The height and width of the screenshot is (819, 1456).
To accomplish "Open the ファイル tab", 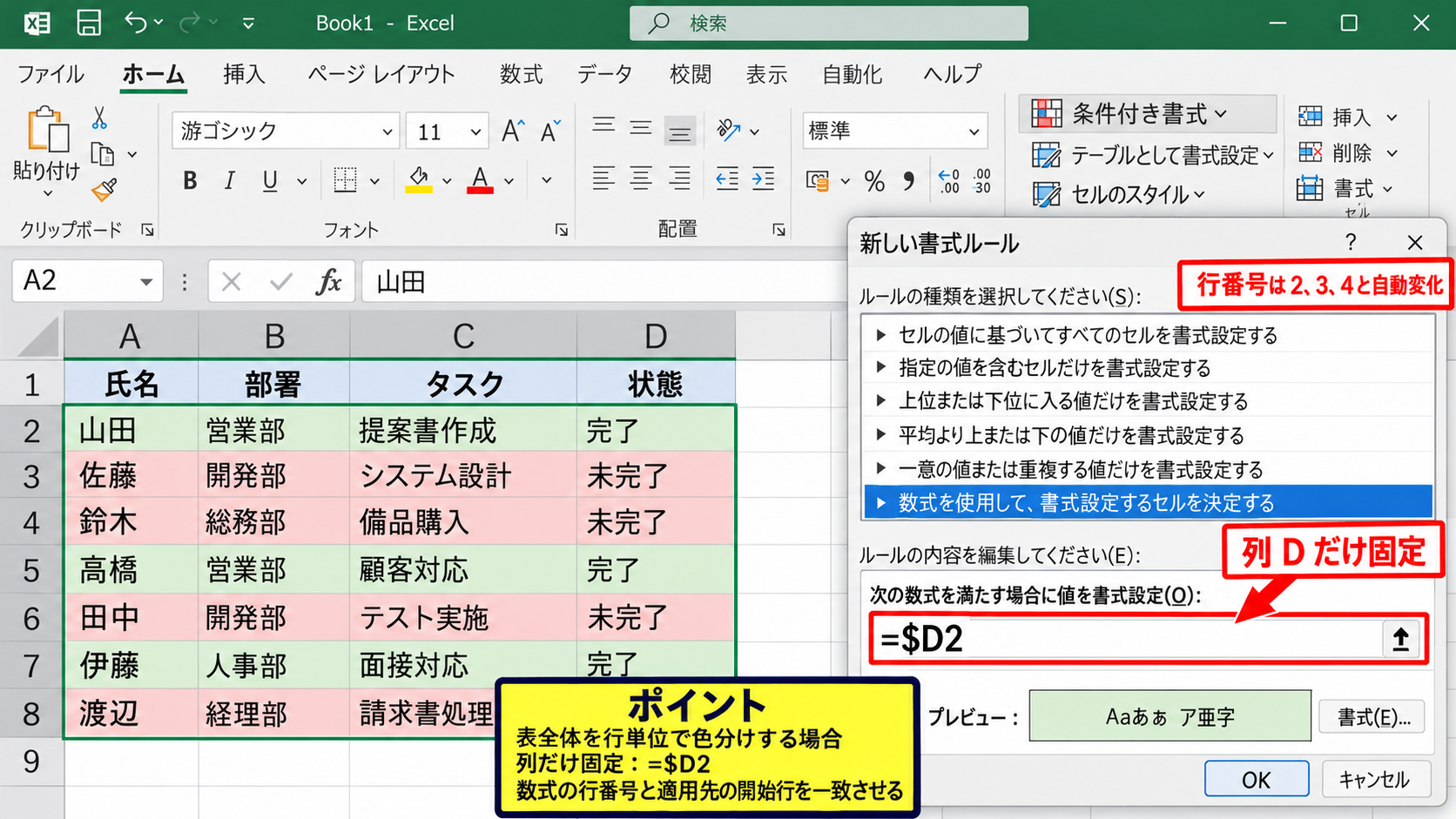I will pos(51,74).
